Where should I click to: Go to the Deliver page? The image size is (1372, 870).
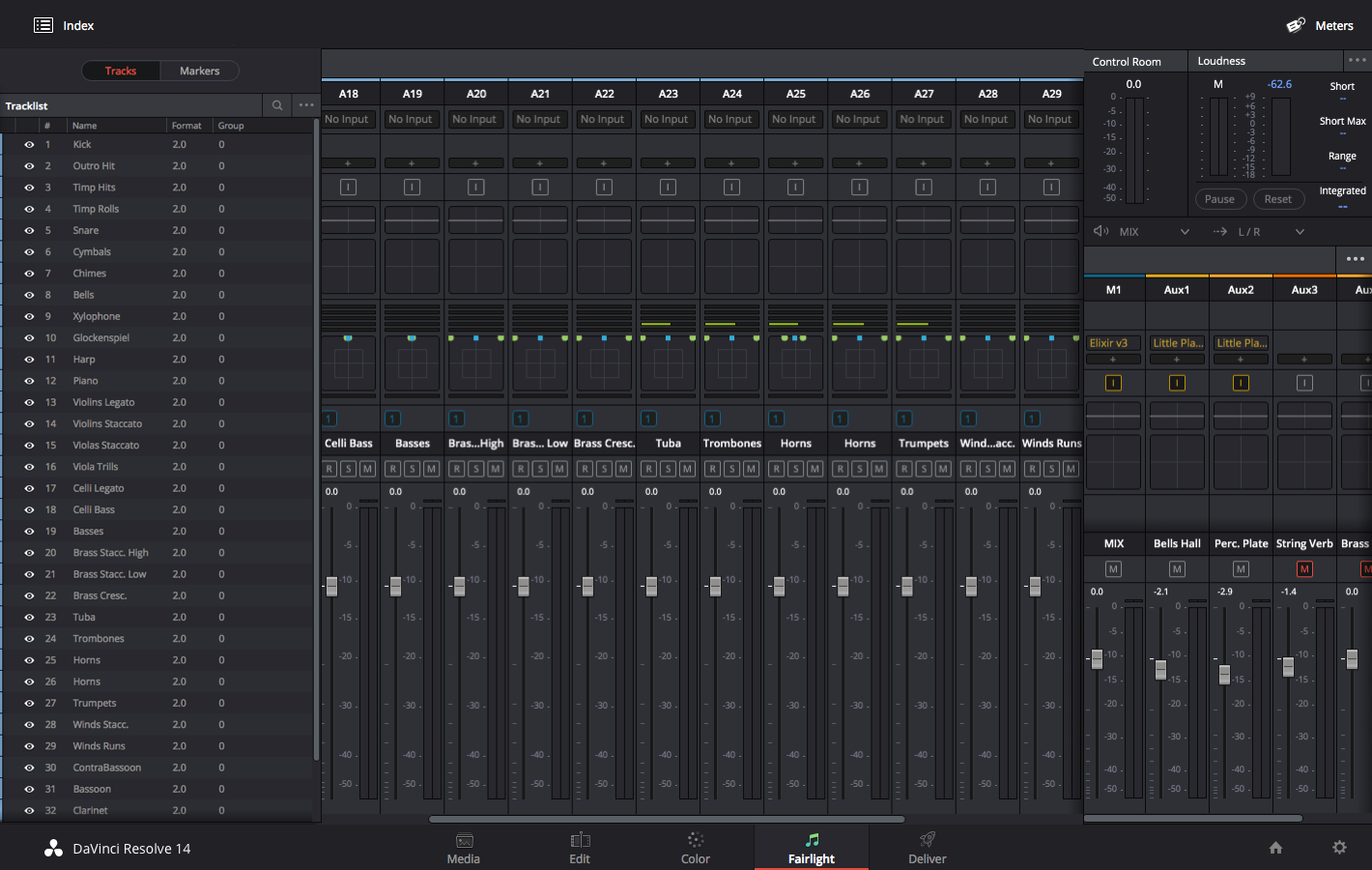(x=928, y=848)
